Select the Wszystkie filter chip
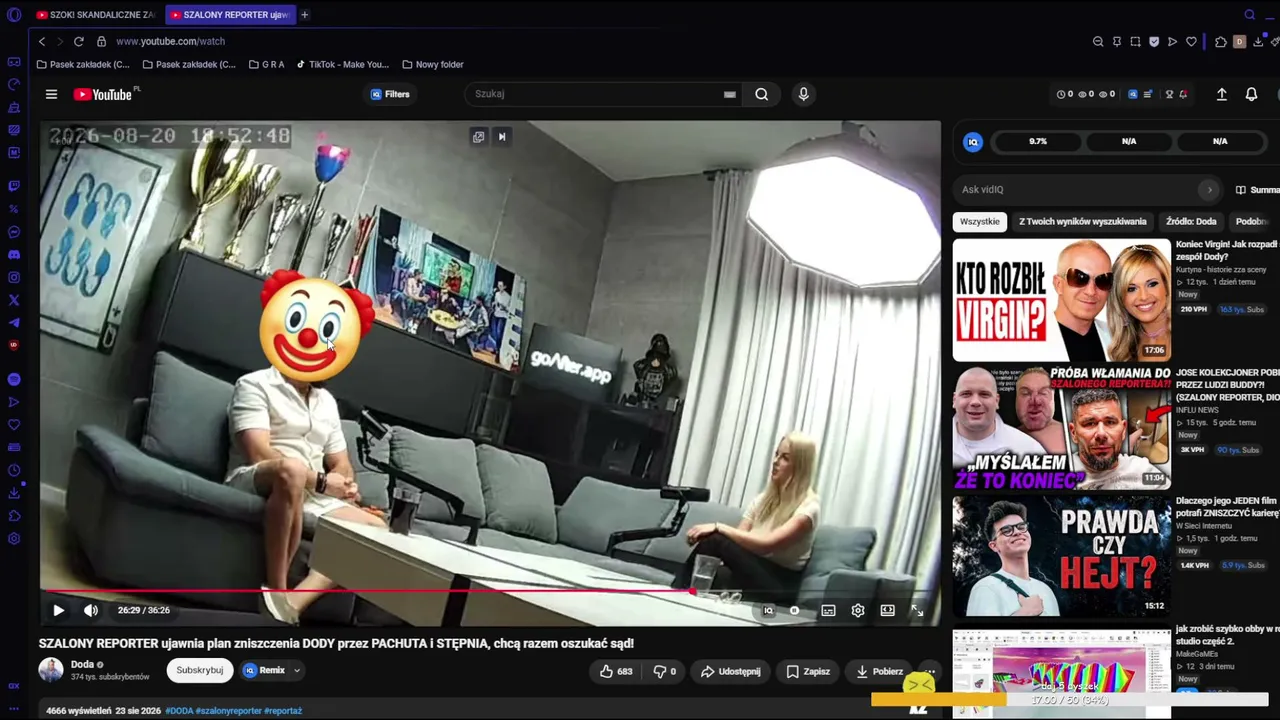Viewport: 1280px width, 720px height. 980,221
